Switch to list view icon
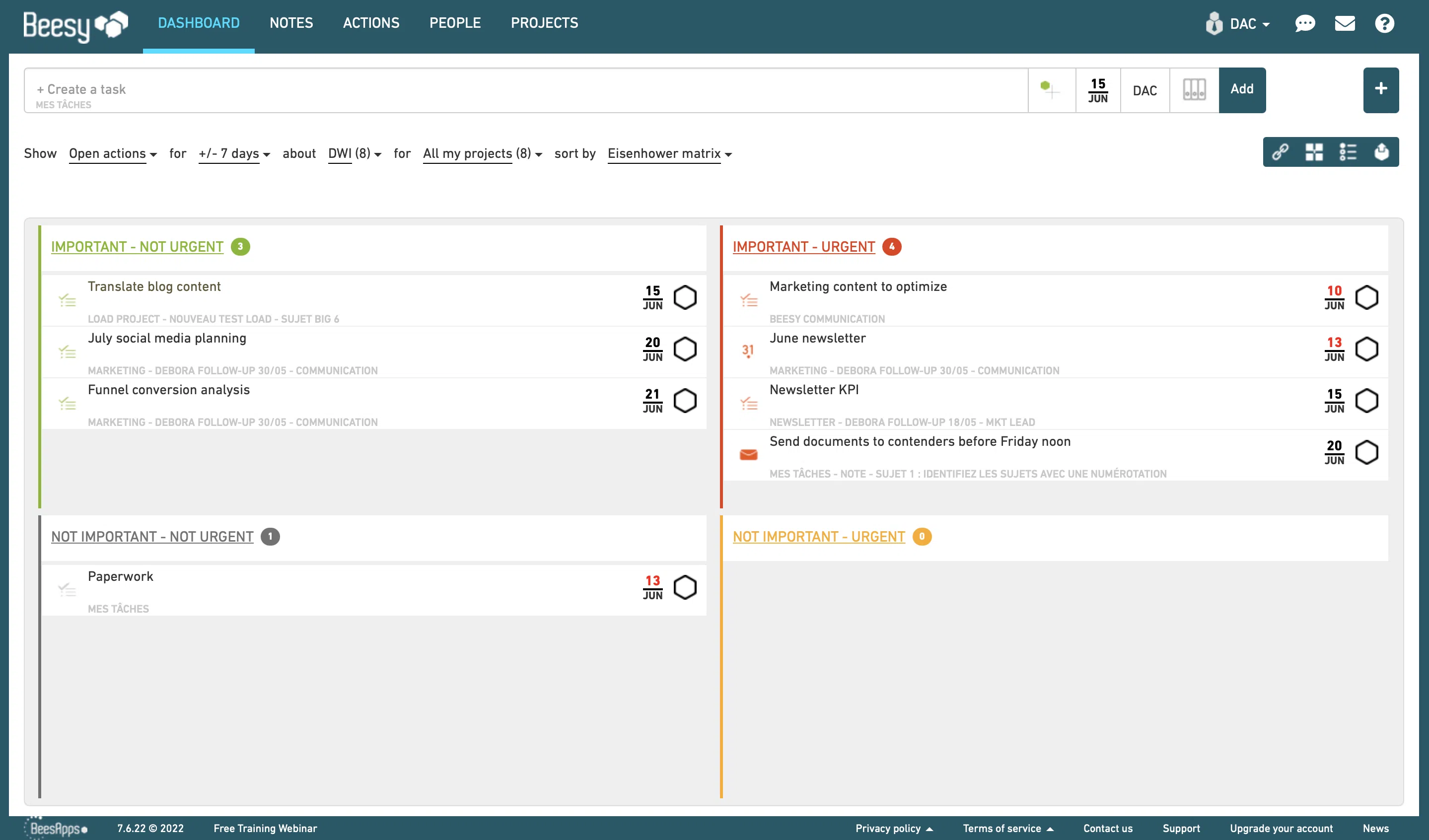The height and width of the screenshot is (840, 1429). pyautogui.click(x=1348, y=152)
